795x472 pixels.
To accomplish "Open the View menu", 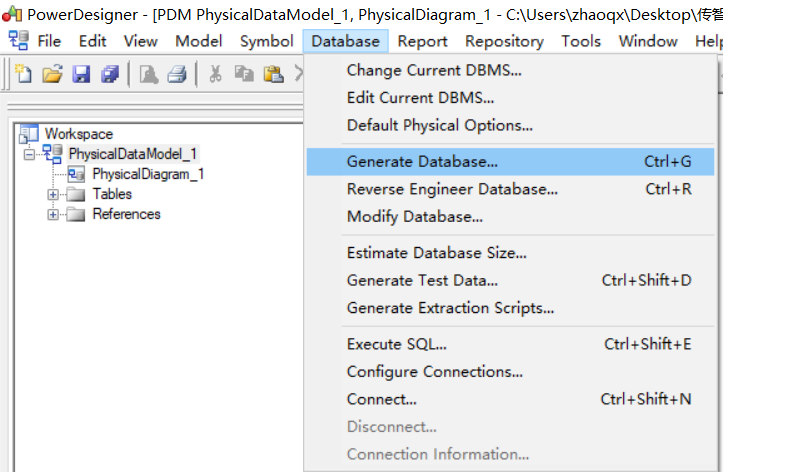I will click(140, 41).
